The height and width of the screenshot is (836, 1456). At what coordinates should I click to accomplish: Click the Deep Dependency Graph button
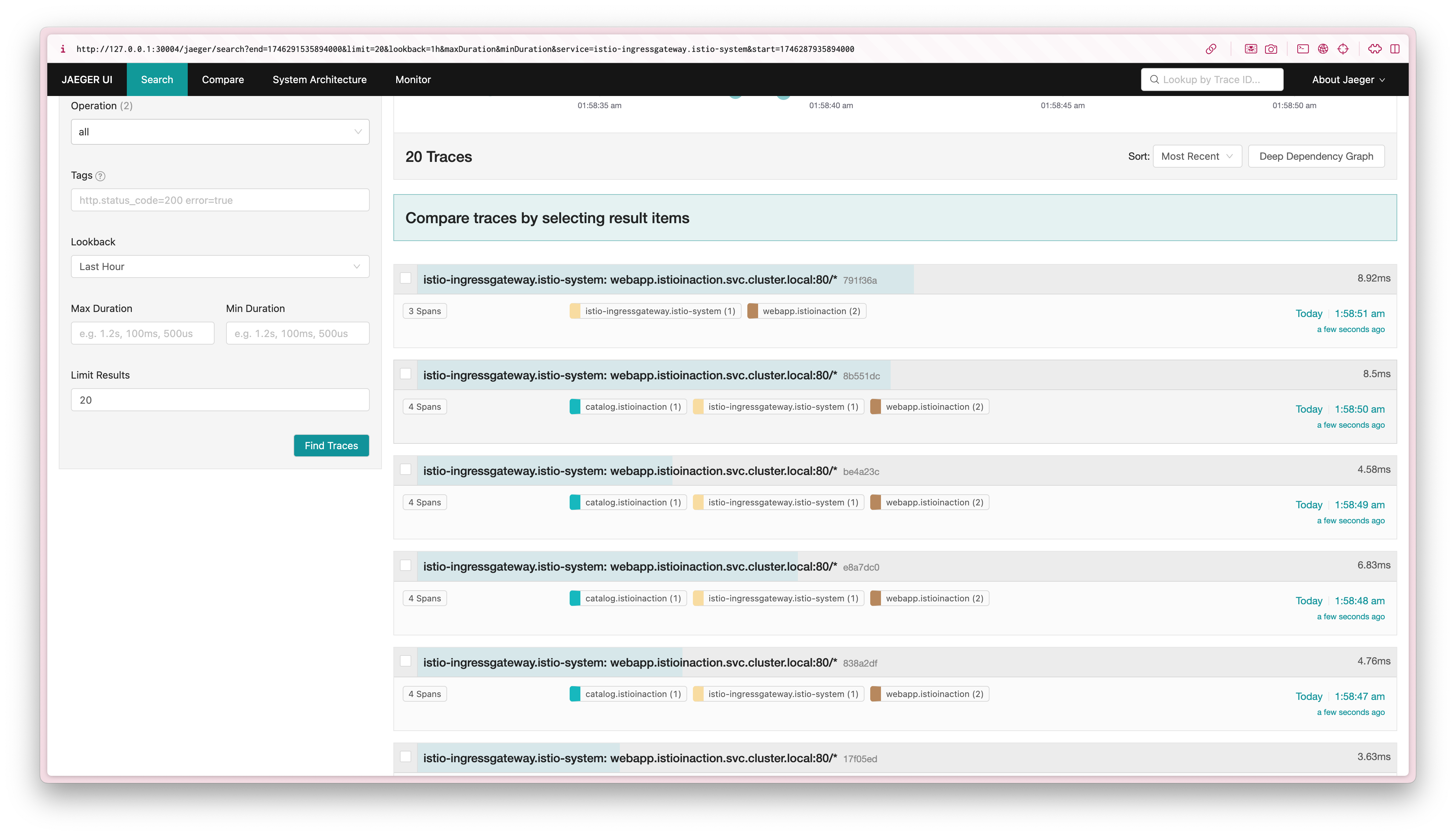point(1315,156)
